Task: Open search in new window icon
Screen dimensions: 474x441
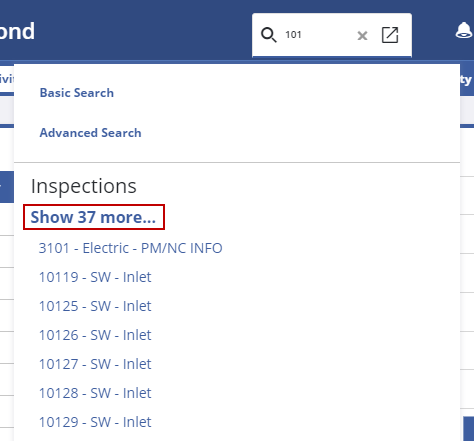Action: coord(390,35)
